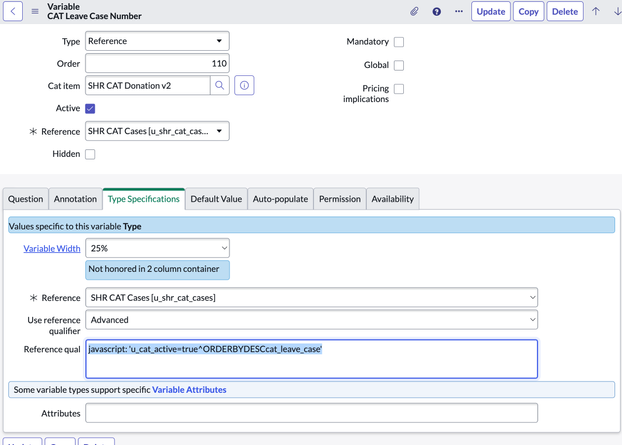Open Use reference qualifier dropdown showing Advanced
This screenshot has height=445, width=622.
tap(311, 320)
